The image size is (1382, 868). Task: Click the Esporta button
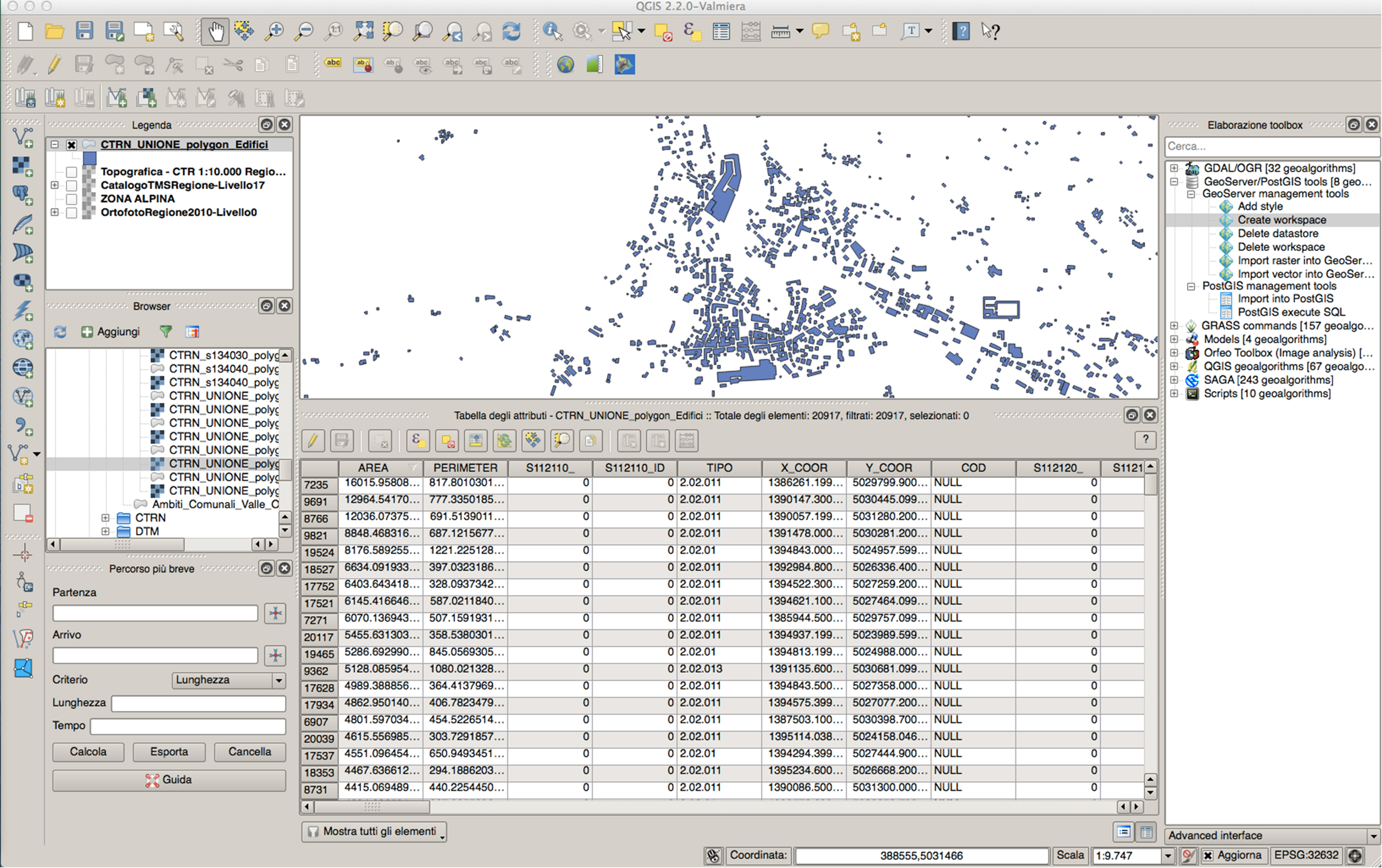pyautogui.click(x=169, y=752)
